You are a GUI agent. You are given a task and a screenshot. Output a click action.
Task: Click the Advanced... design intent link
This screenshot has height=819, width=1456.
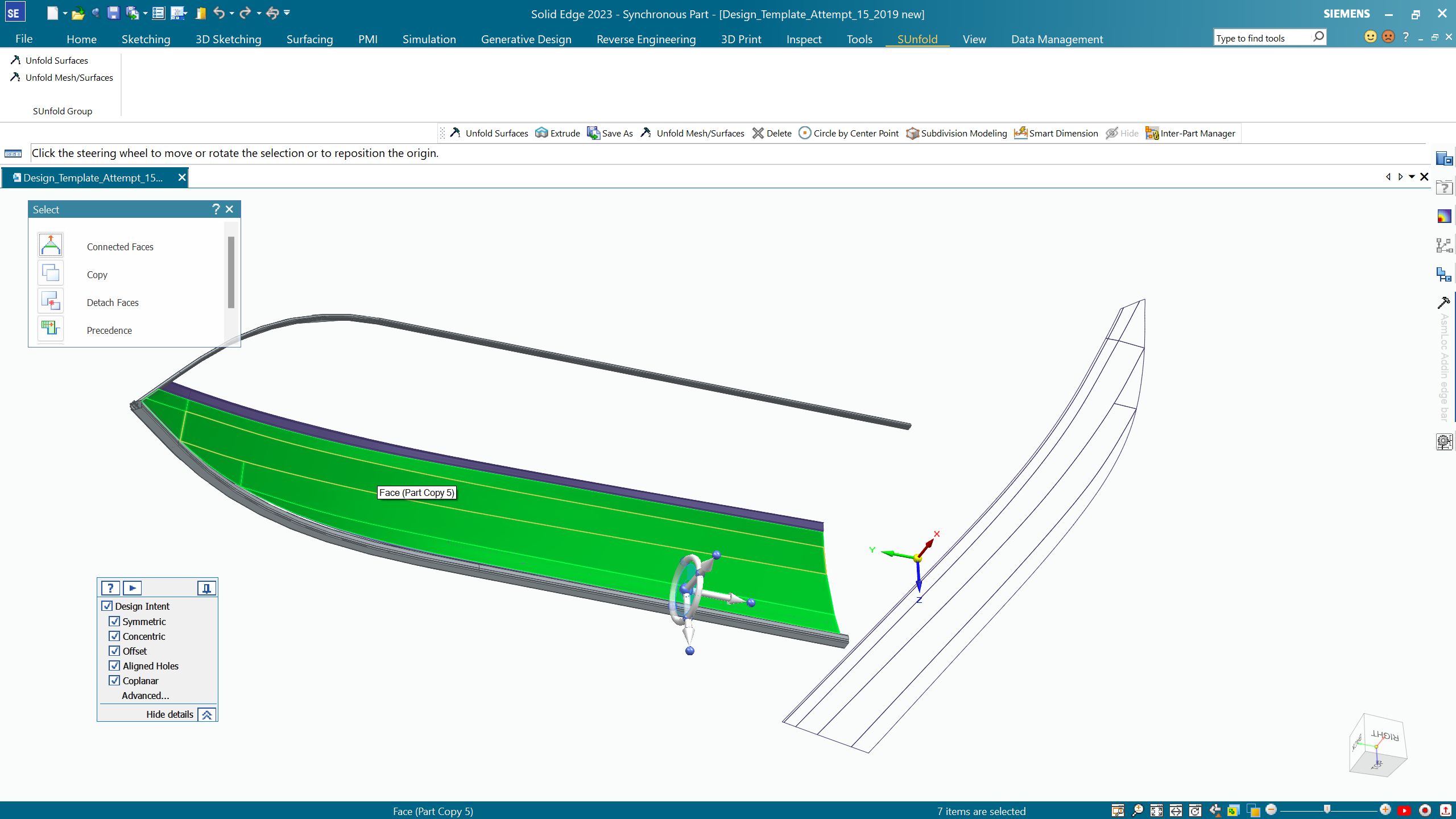pyautogui.click(x=145, y=696)
